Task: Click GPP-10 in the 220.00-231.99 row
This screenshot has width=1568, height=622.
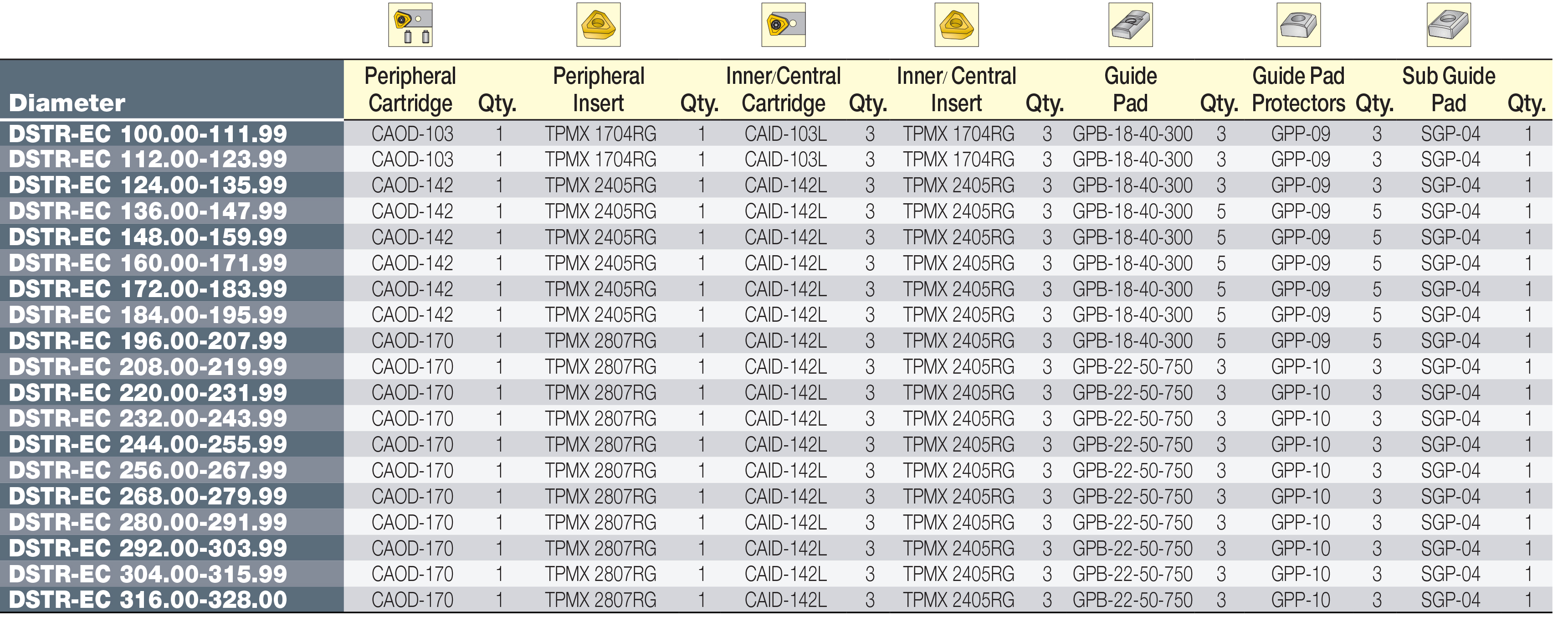Action: pyautogui.click(x=1300, y=393)
